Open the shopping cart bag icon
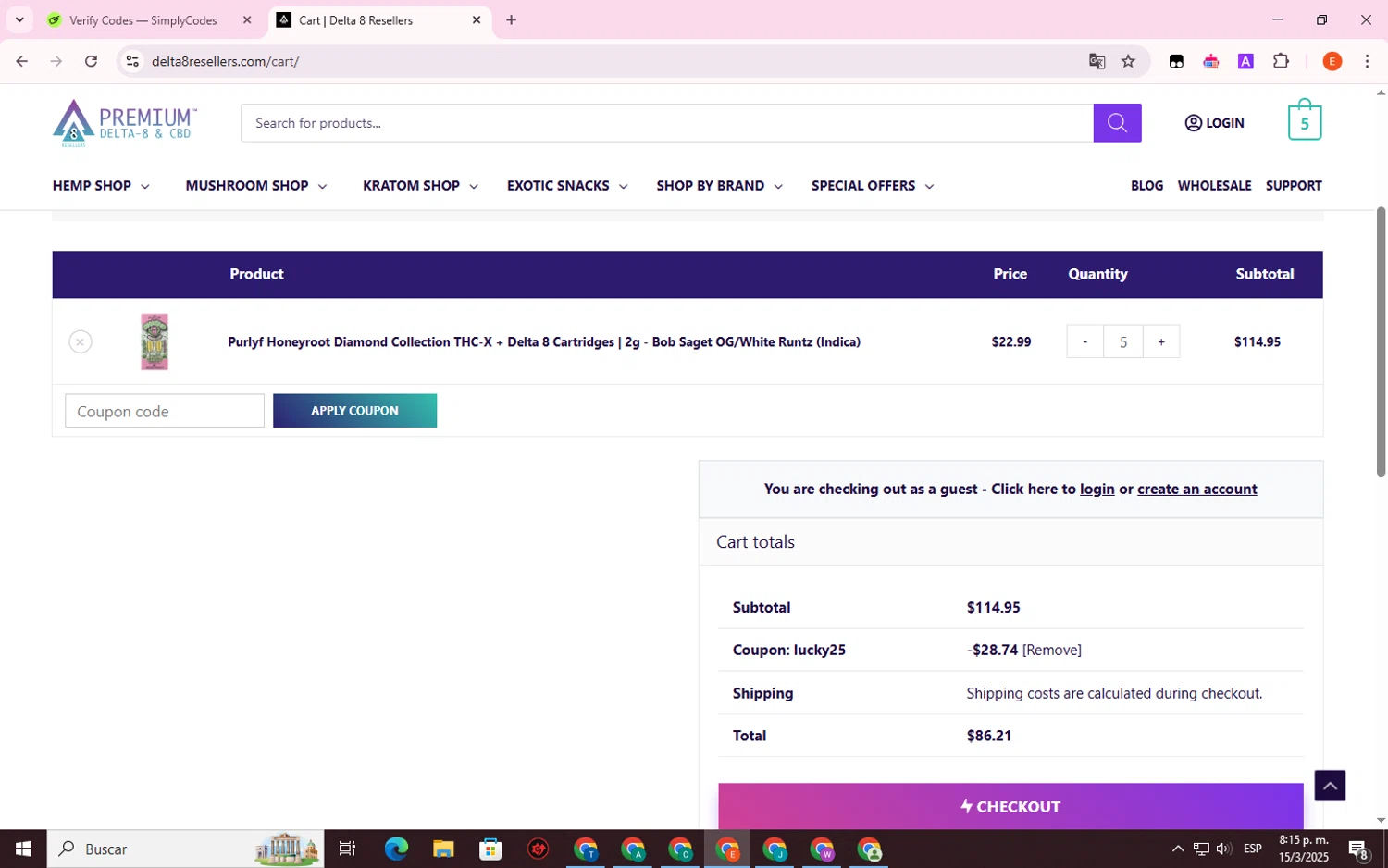The image size is (1388, 868). [1305, 120]
